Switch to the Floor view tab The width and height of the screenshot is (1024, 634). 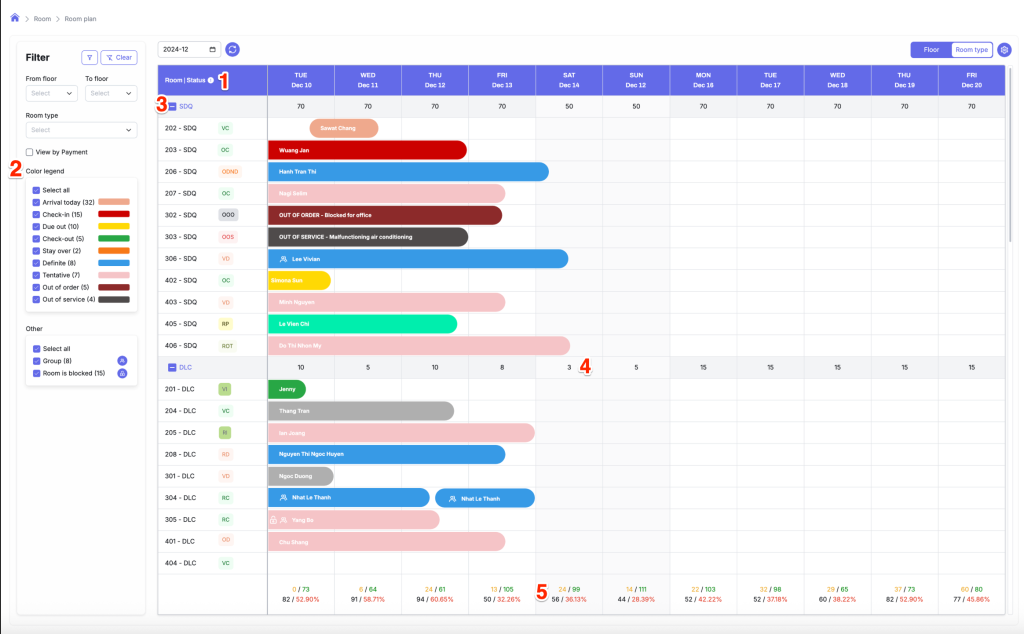930,49
